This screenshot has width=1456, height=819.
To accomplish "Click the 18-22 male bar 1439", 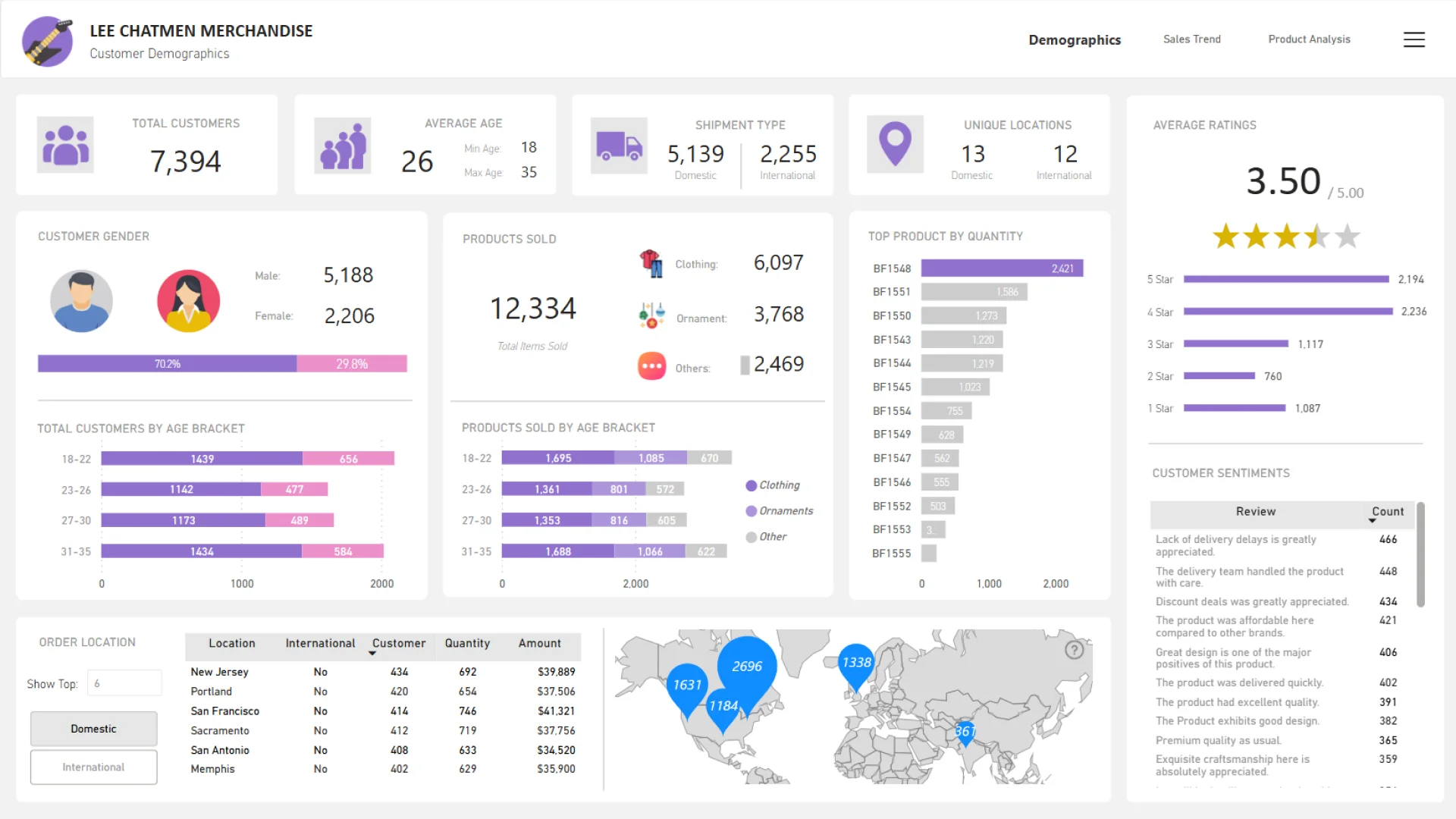I will point(202,459).
